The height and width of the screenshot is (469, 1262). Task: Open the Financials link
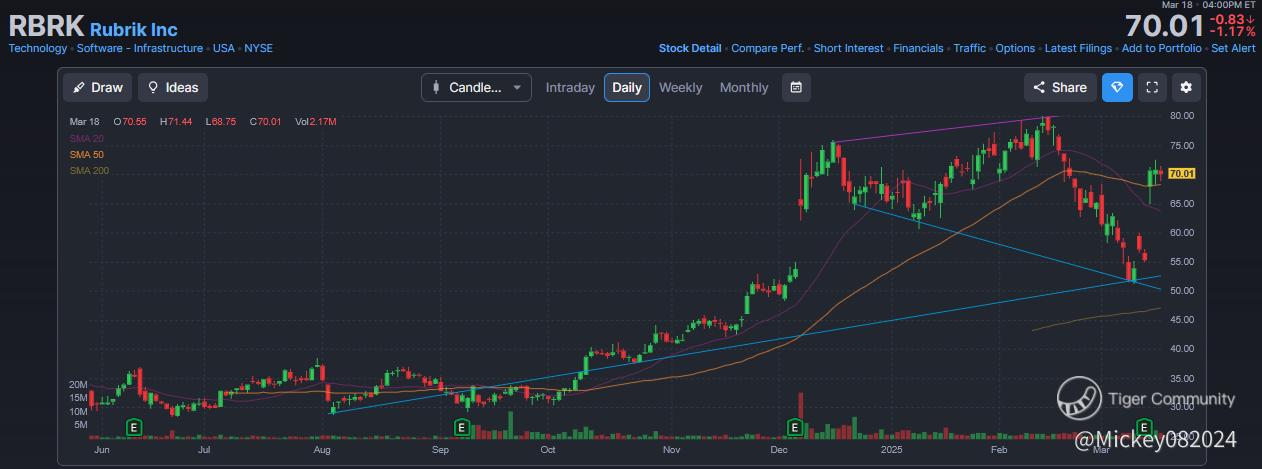[918, 48]
